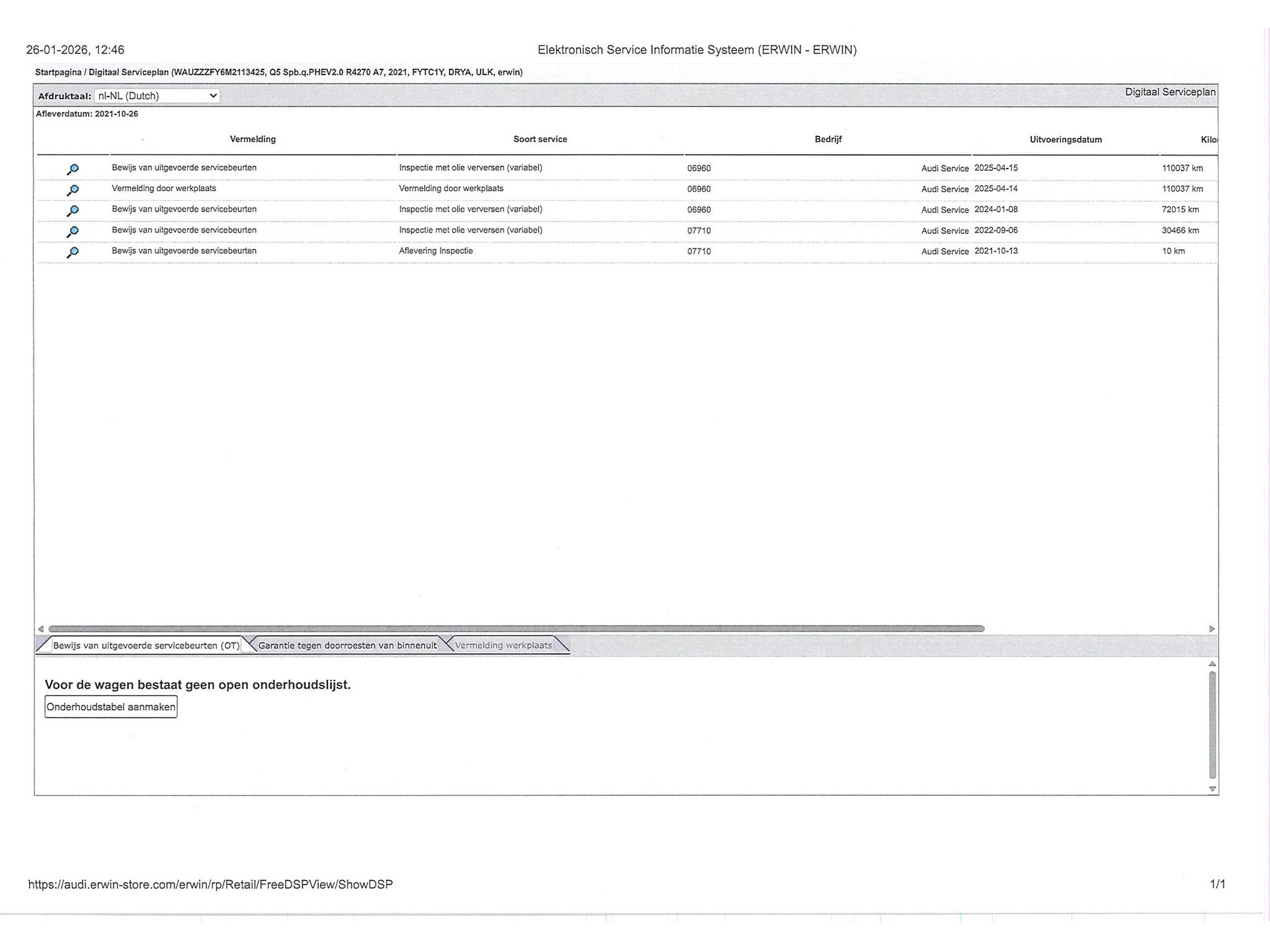
Task: Open the Afdruktaal language dropdown
Action: point(157,96)
